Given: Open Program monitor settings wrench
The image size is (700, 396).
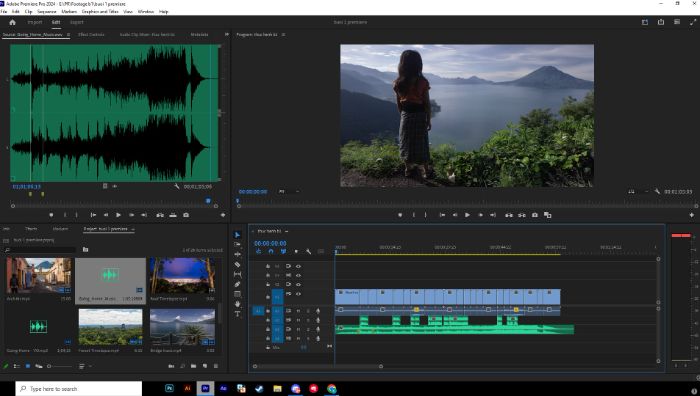Looking at the screenshot, I should pyautogui.click(x=657, y=192).
